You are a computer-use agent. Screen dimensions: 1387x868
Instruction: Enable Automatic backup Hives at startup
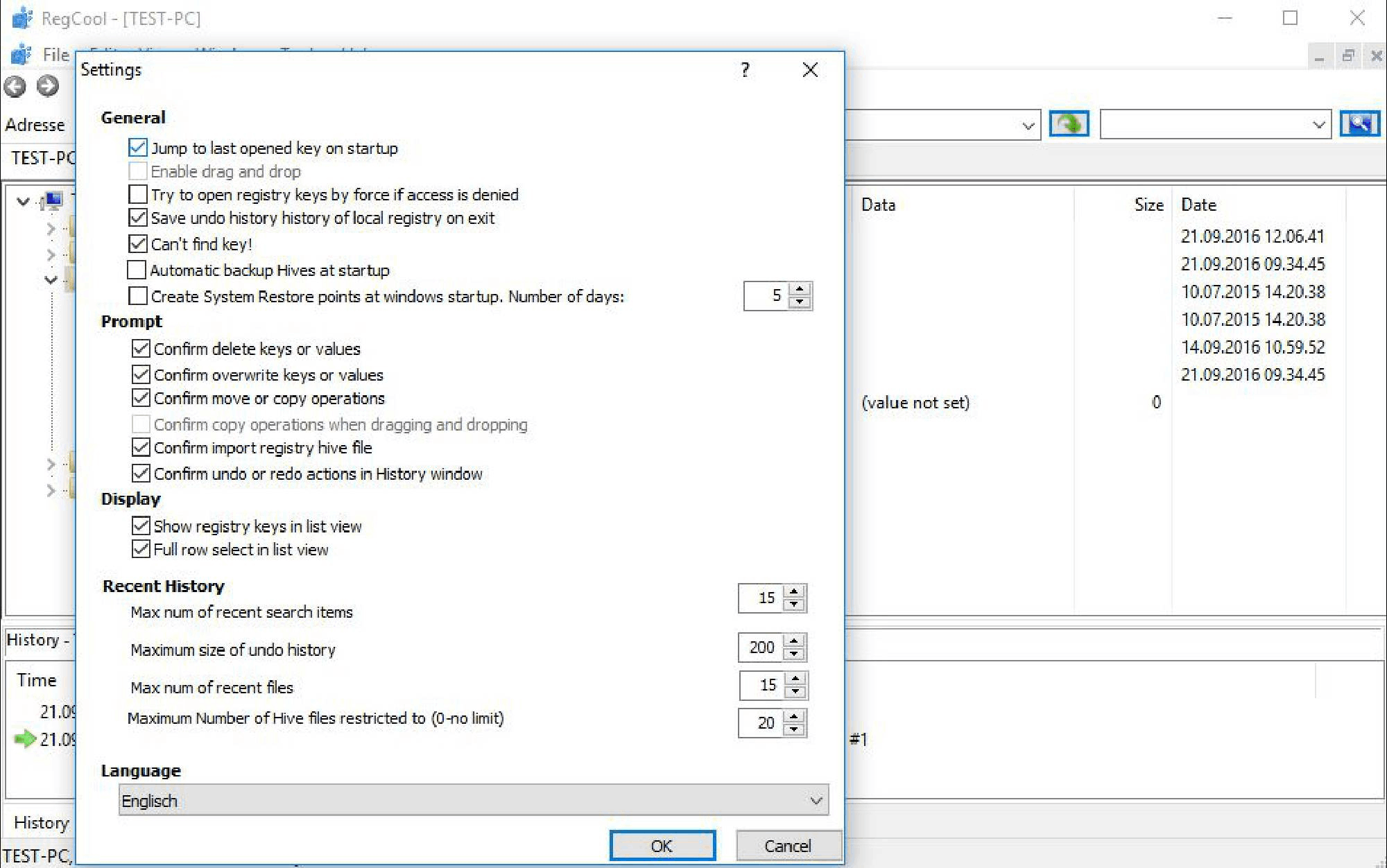coord(137,270)
